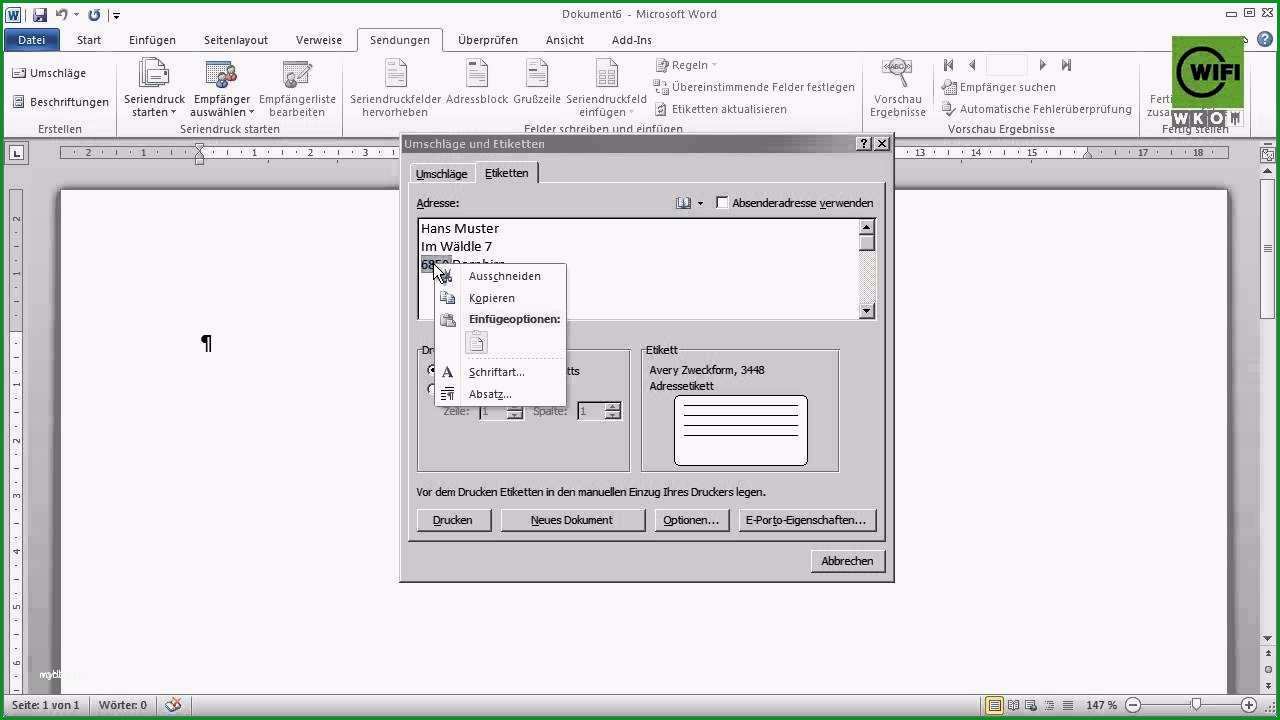Click the zoom in plus button

1249,705
